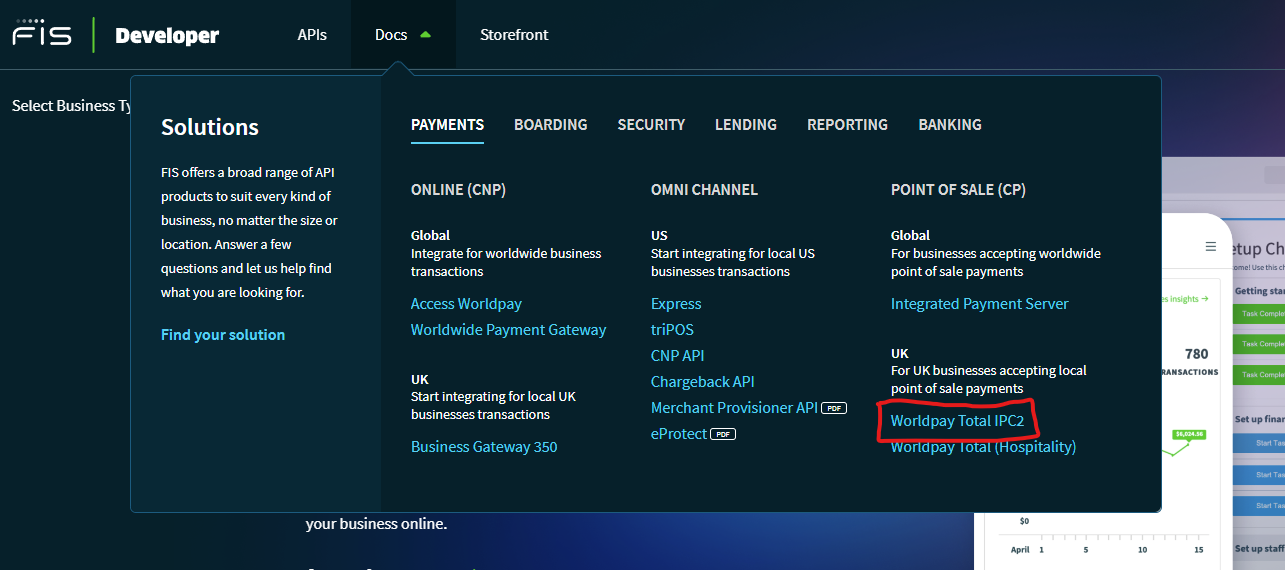Open the APIs menu

coord(312,35)
